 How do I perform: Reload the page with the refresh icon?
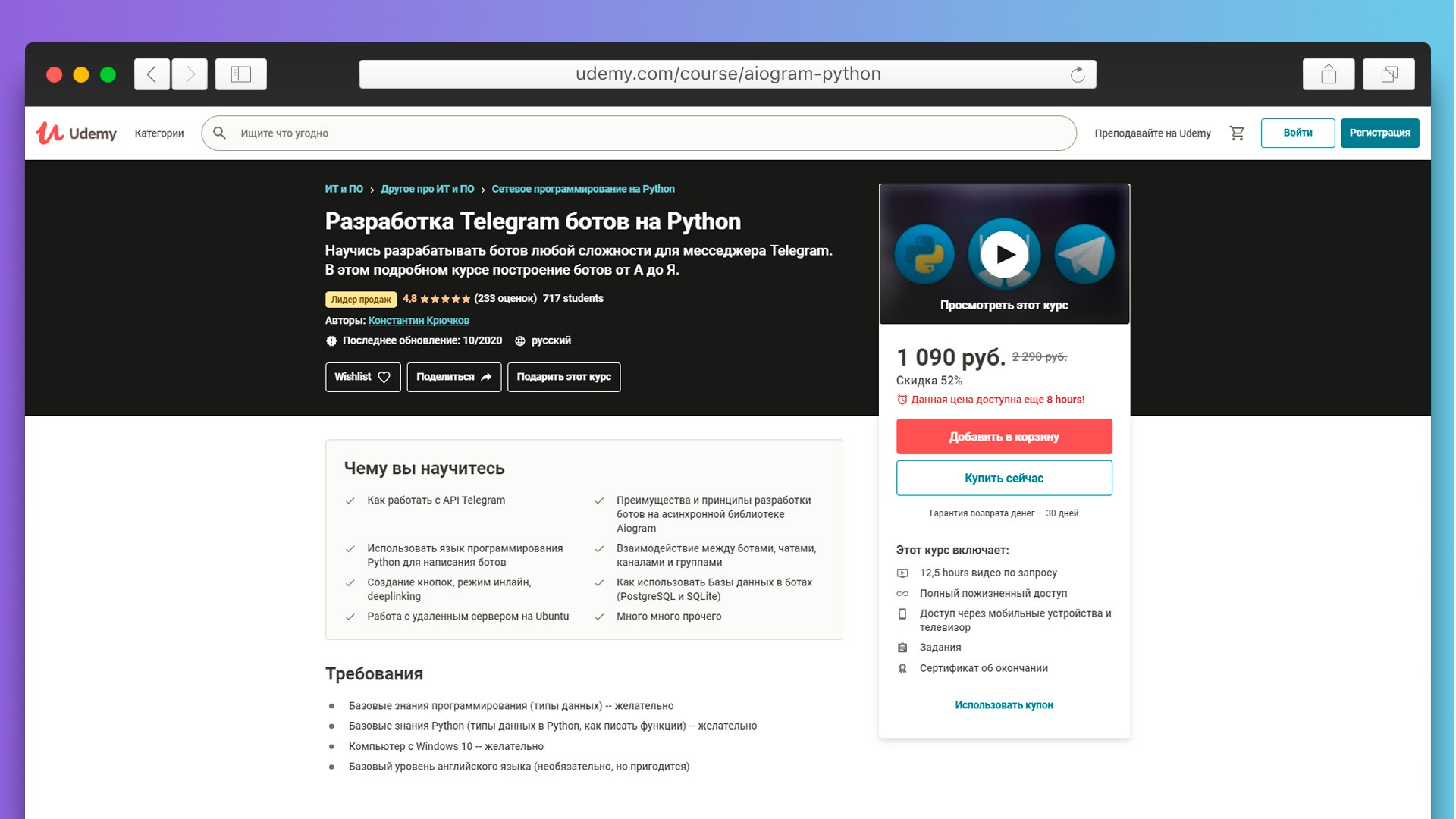tap(1078, 74)
